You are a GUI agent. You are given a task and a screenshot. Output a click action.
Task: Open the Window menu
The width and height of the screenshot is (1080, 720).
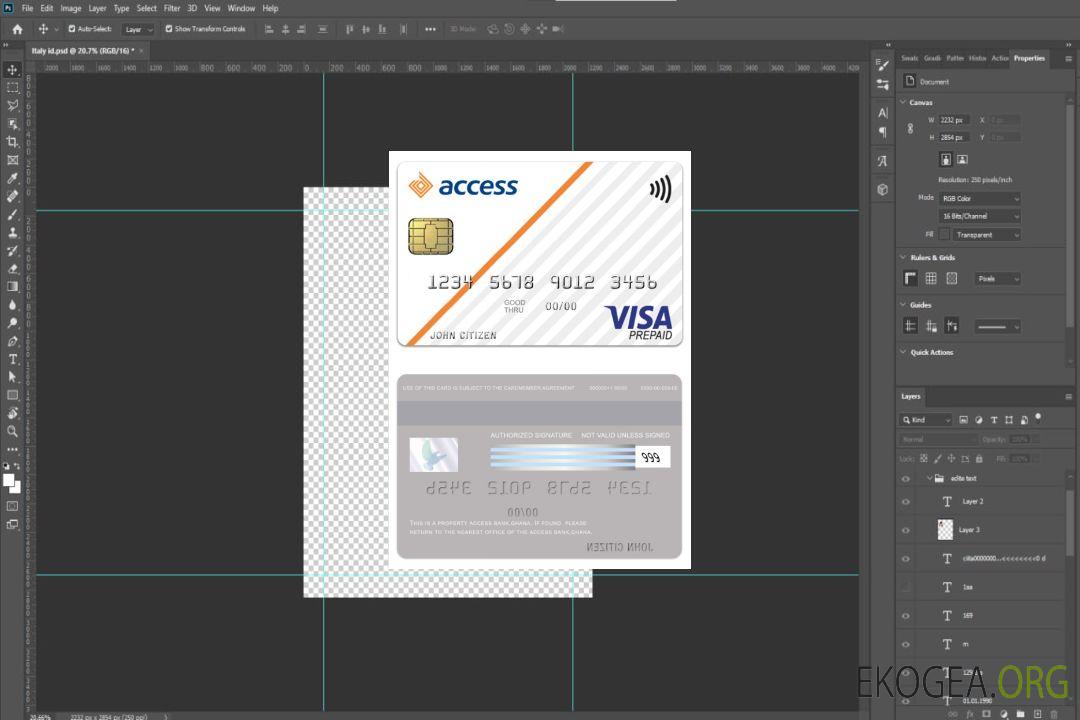[241, 8]
